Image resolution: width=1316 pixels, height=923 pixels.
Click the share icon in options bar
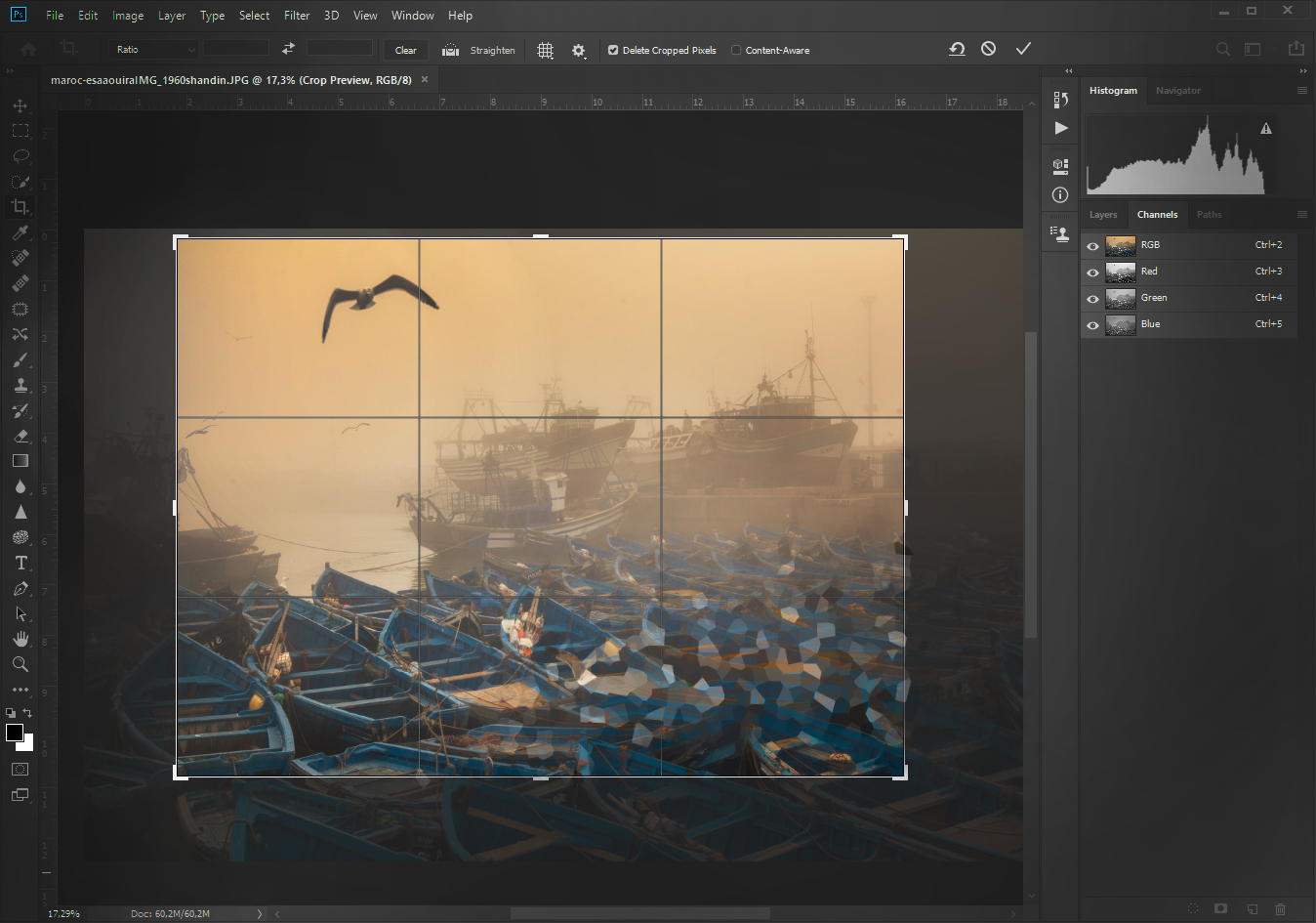tap(1295, 48)
